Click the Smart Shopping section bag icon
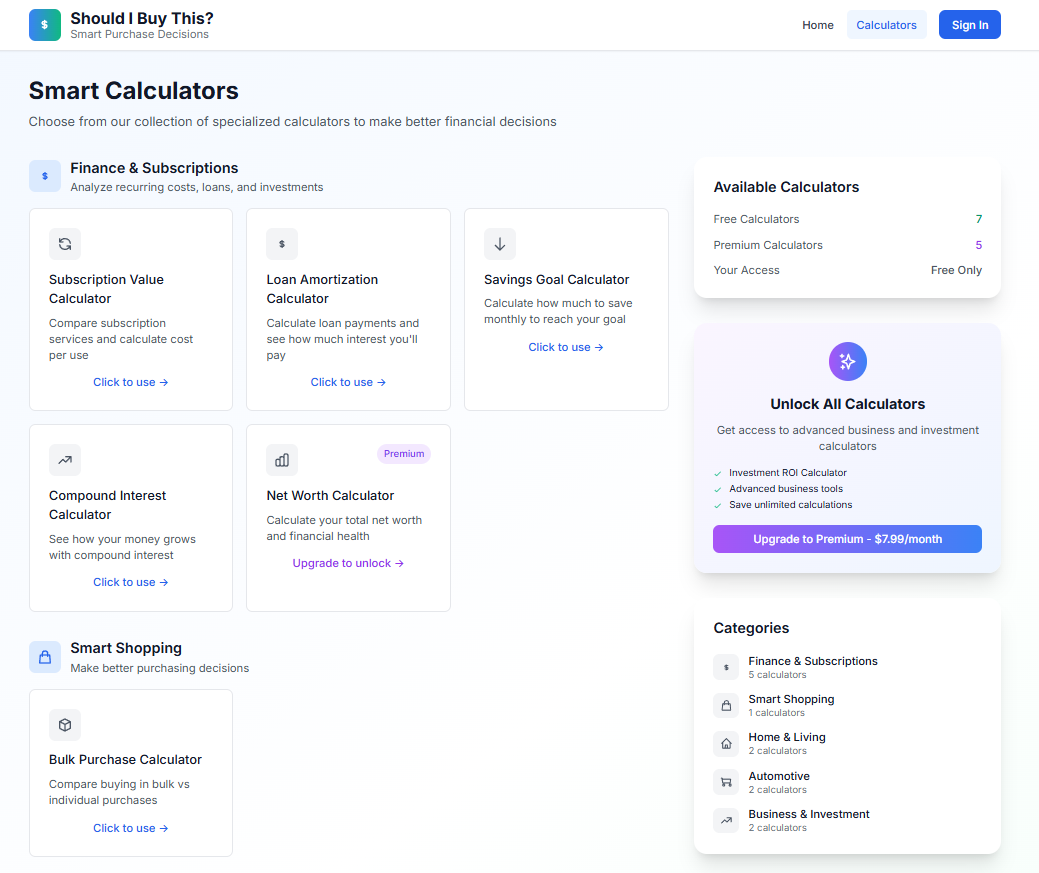The height and width of the screenshot is (873, 1039). click(44, 657)
